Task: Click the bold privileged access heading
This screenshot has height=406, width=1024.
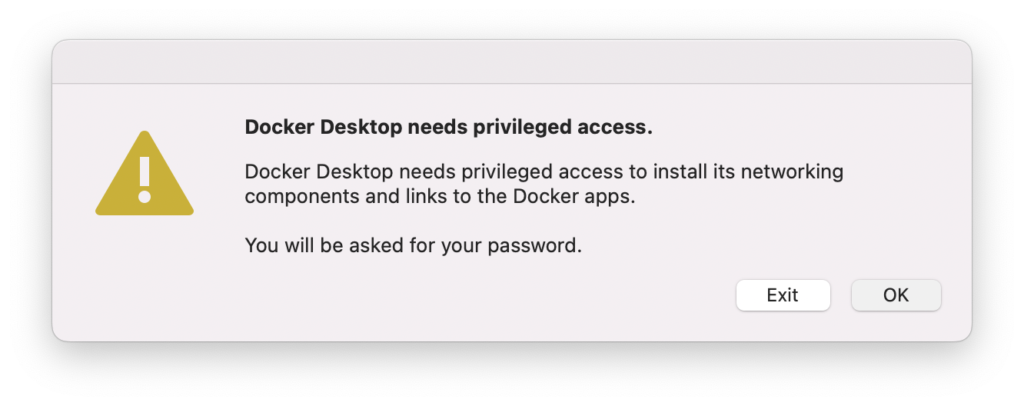Action: (x=449, y=127)
